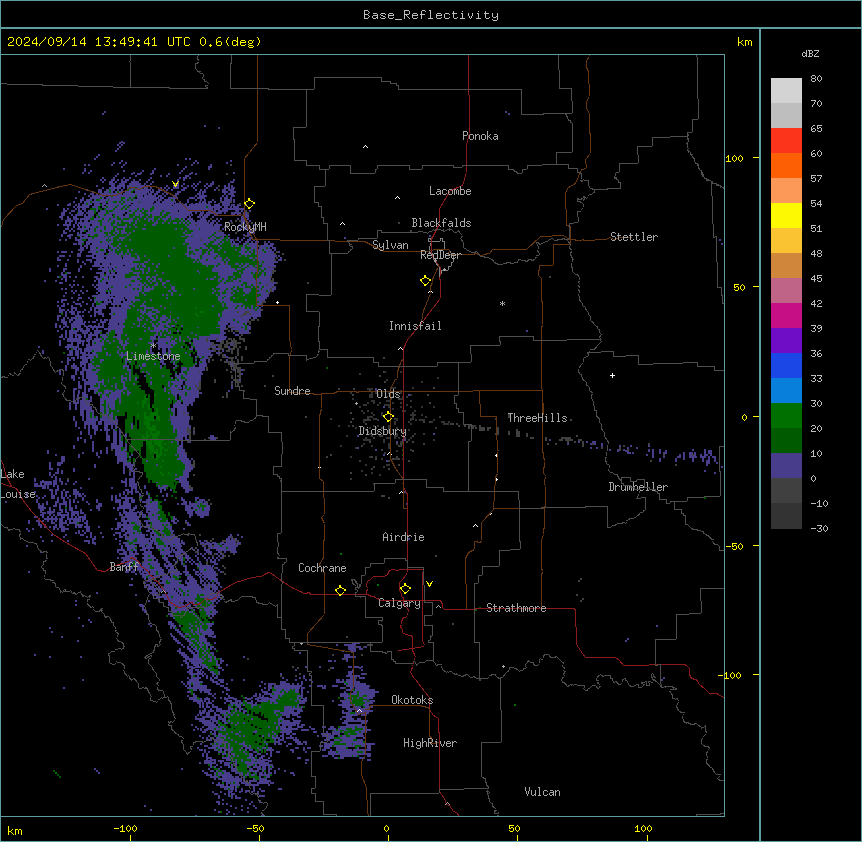The height and width of the screenshot is (842, 862).
Task: Click the dBZ legend heading
Action: point(810,53)
